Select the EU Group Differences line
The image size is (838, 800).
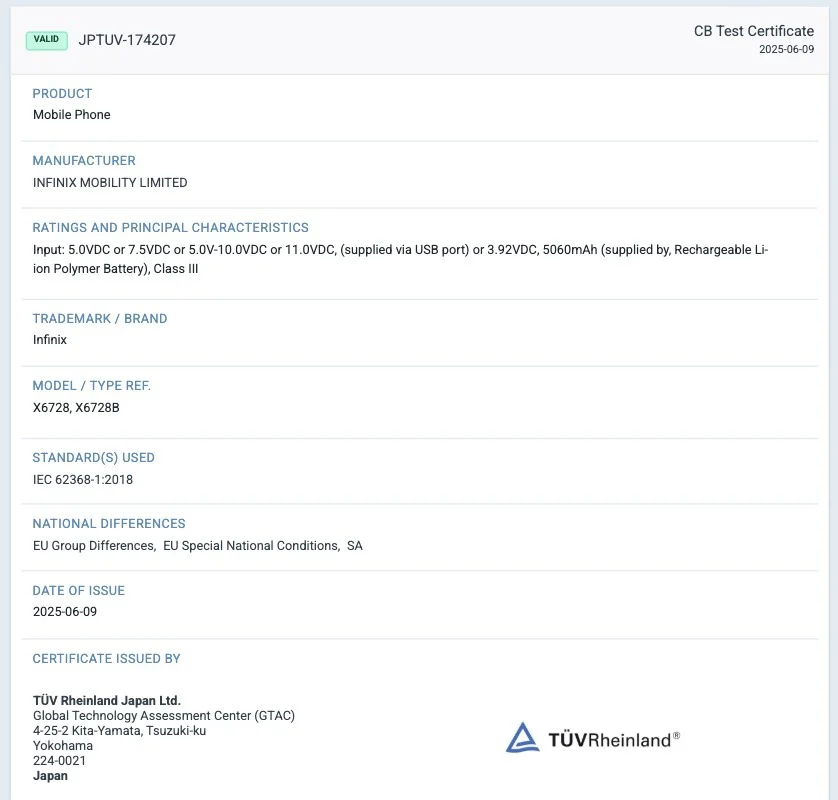(x=198, y=546)
